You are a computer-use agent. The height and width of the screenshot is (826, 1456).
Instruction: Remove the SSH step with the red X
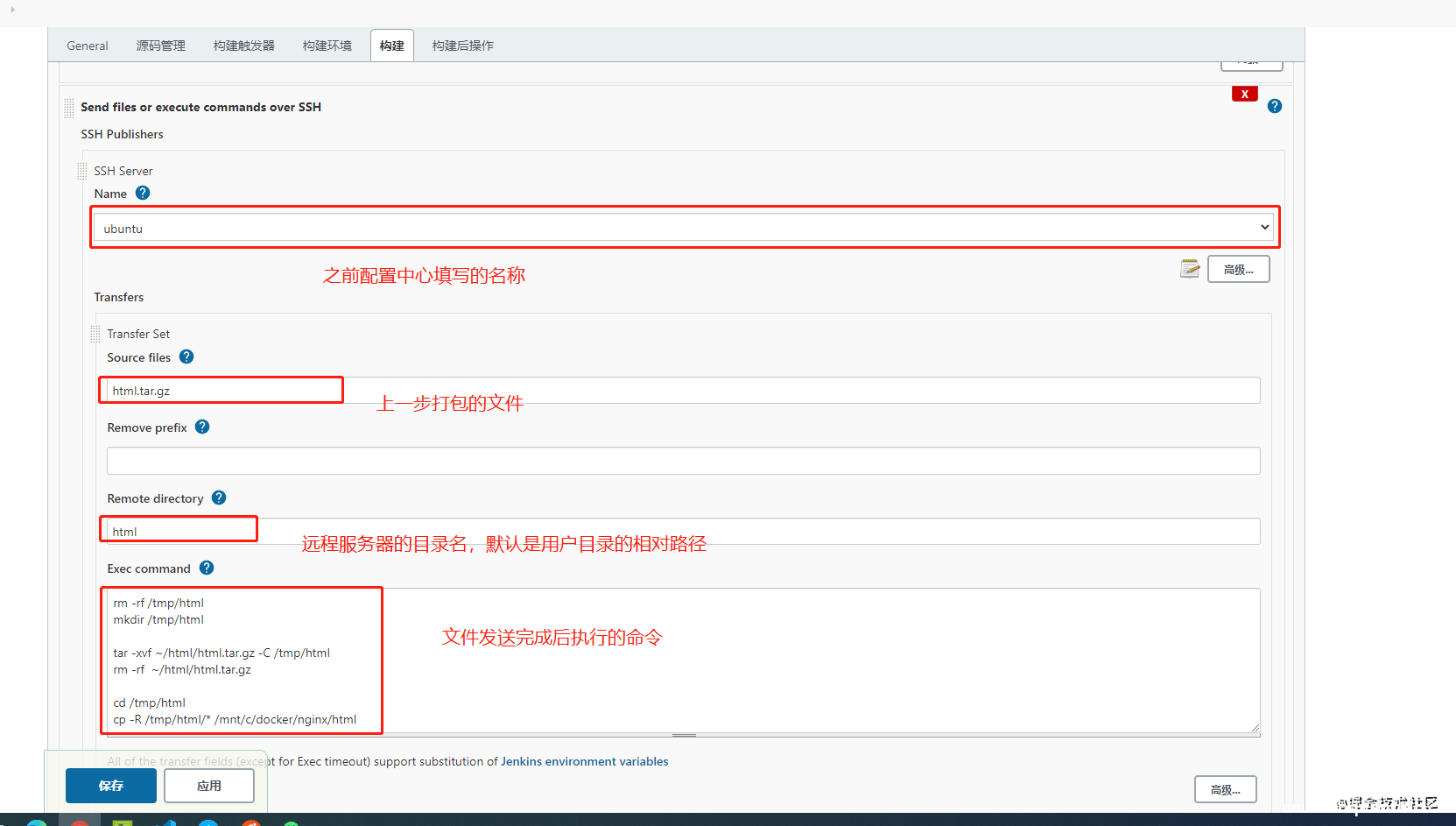pos(1244,93)
